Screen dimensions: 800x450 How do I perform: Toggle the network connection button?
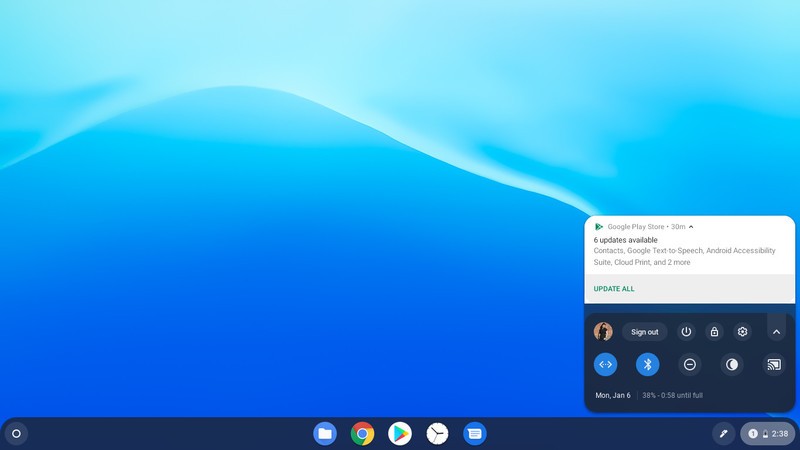click(x=606, y=364)
